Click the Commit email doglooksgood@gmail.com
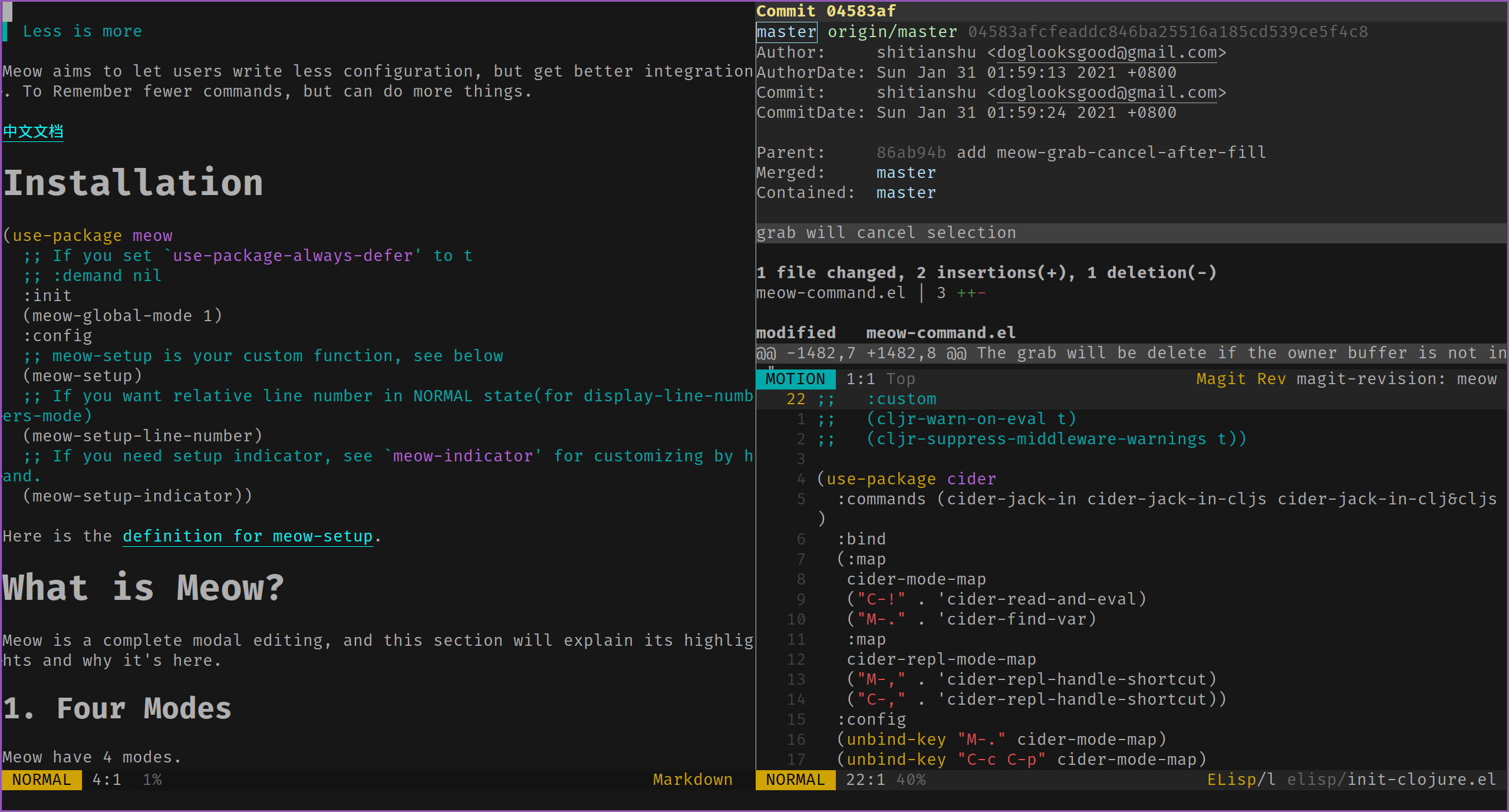 click(x=1106, y=93)
